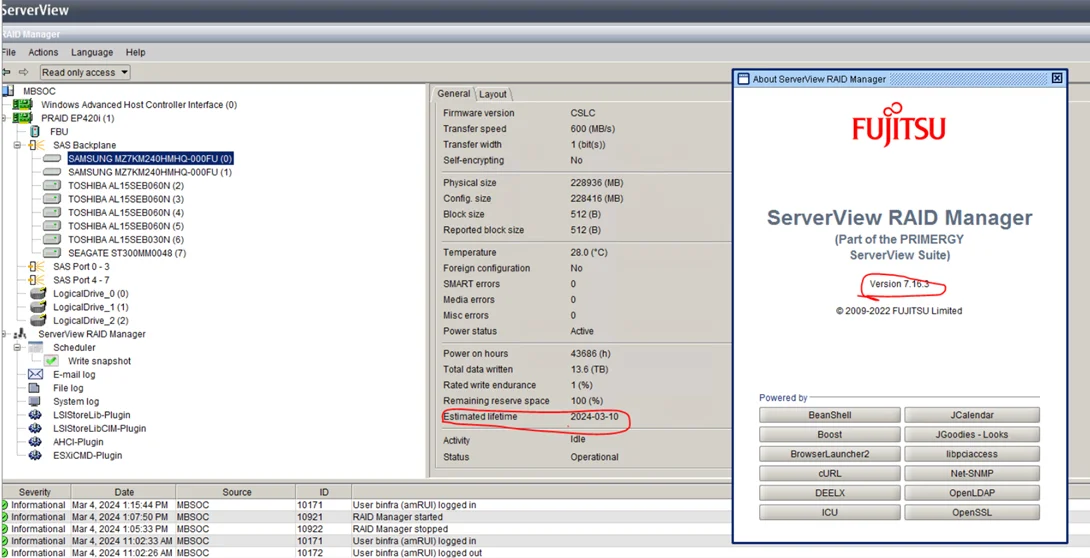Switch to the General tab
The height and width of the screenshot is (558, 1090).
coord(453,94)
